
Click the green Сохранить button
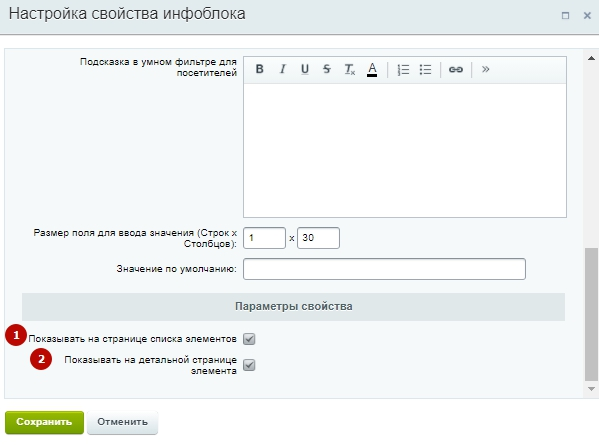[x=44, y=422]
